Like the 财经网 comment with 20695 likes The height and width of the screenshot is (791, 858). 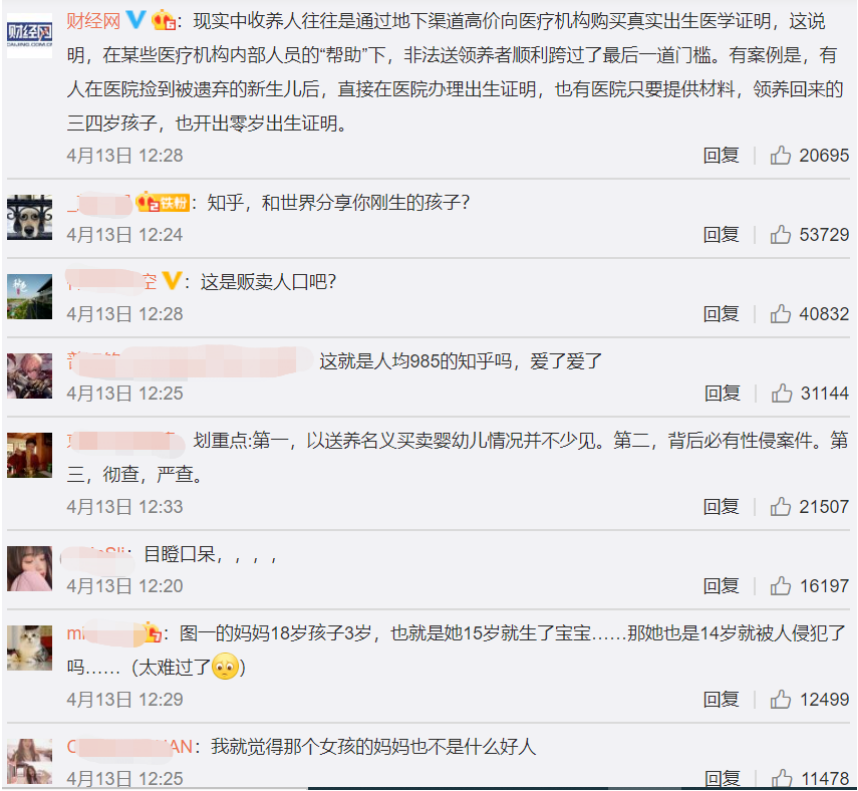click(780, 155)
